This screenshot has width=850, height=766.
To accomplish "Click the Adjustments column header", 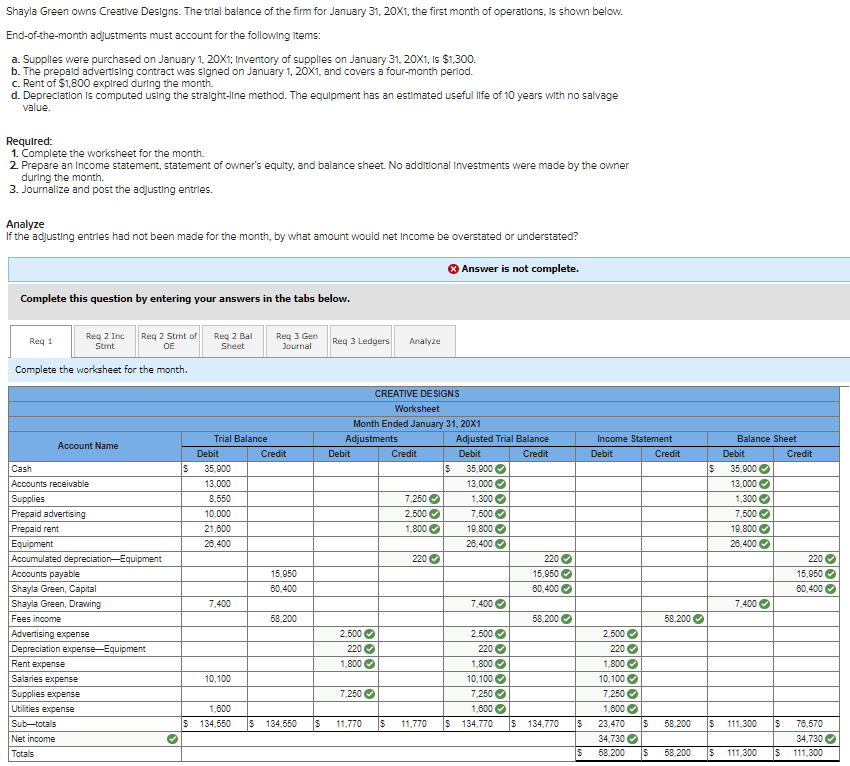I will point(378,439).
